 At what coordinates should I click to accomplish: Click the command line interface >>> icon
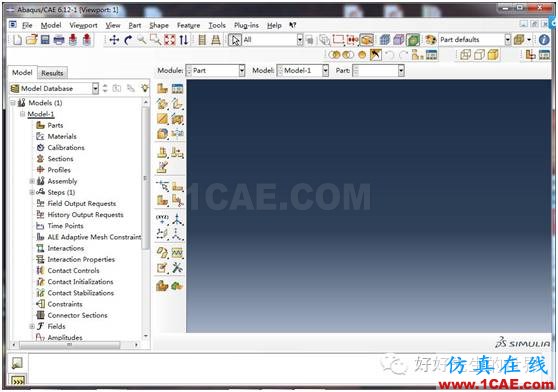pyautogui.click(x=18, y=381)
